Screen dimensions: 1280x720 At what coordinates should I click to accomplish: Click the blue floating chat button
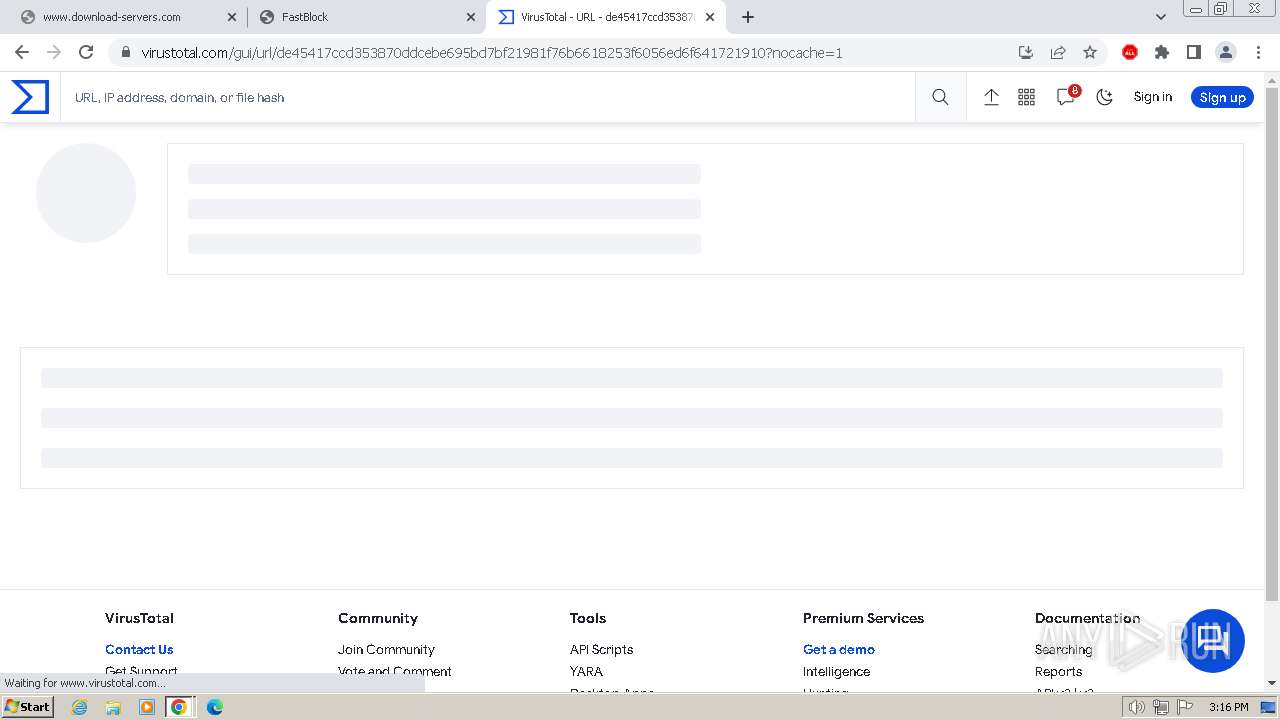[x=1213, y=641]
